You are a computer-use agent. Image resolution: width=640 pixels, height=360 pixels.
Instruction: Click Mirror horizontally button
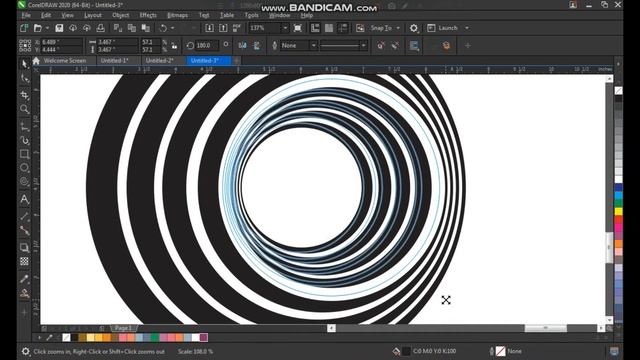pyautogui.click(x=242, y=45)
